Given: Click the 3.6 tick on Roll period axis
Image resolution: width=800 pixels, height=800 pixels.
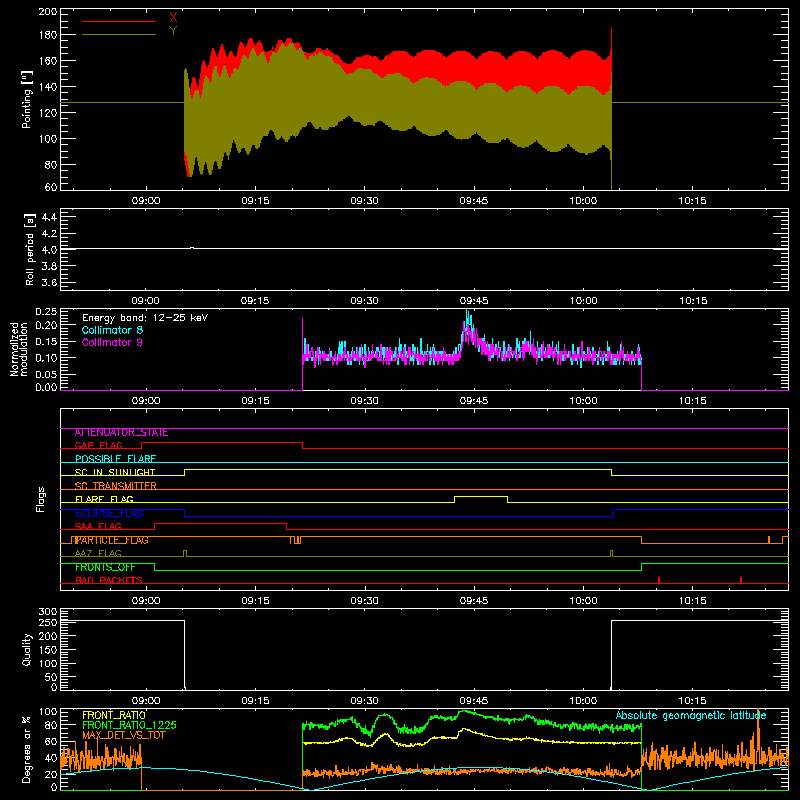Looking at the screenshot, I should click(49, 283).
